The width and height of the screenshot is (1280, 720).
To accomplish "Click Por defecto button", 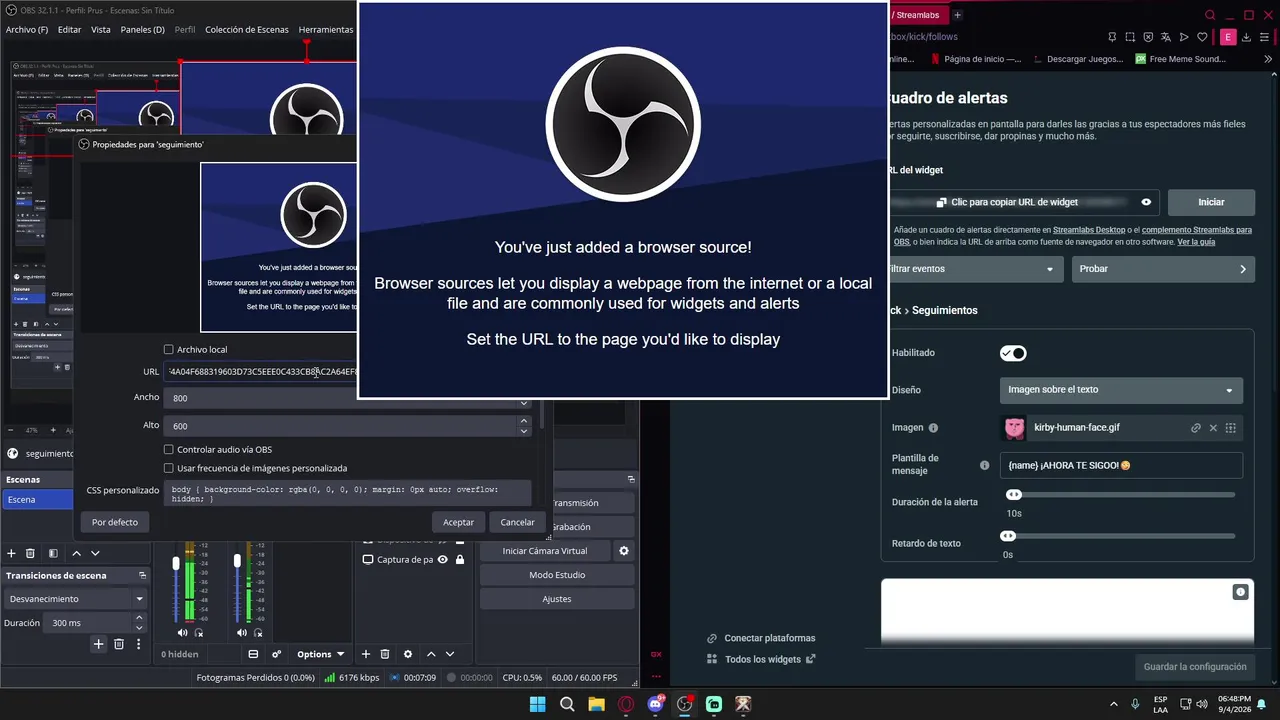I will [x=115, y=522].
